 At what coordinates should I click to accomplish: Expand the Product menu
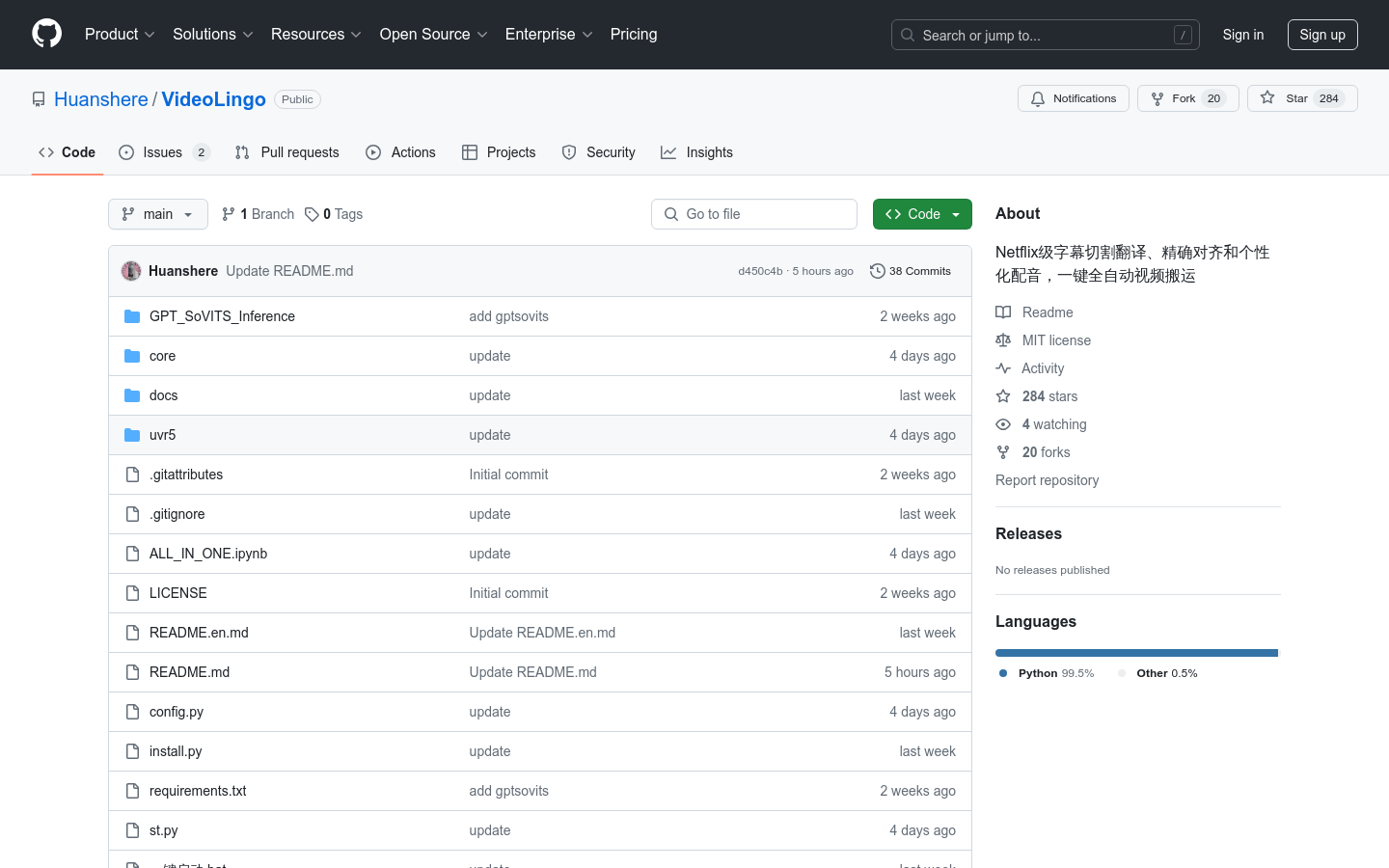coord(120,35)
